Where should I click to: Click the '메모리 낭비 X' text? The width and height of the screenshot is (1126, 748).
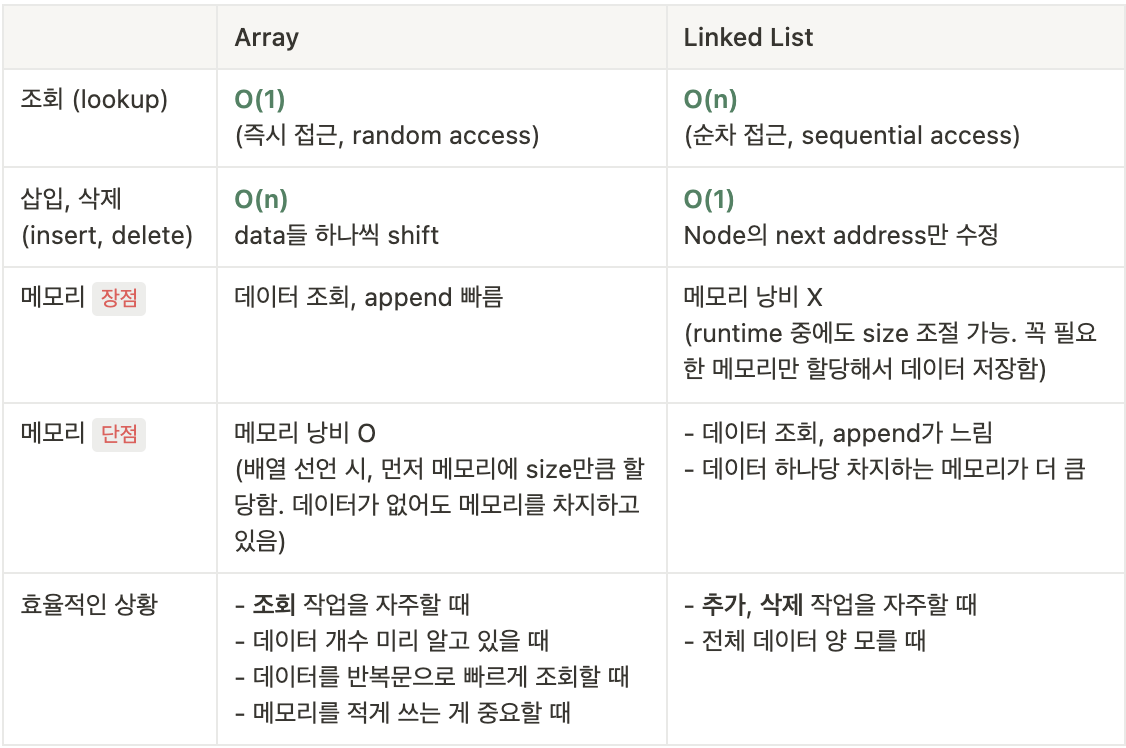coord(753,297)
